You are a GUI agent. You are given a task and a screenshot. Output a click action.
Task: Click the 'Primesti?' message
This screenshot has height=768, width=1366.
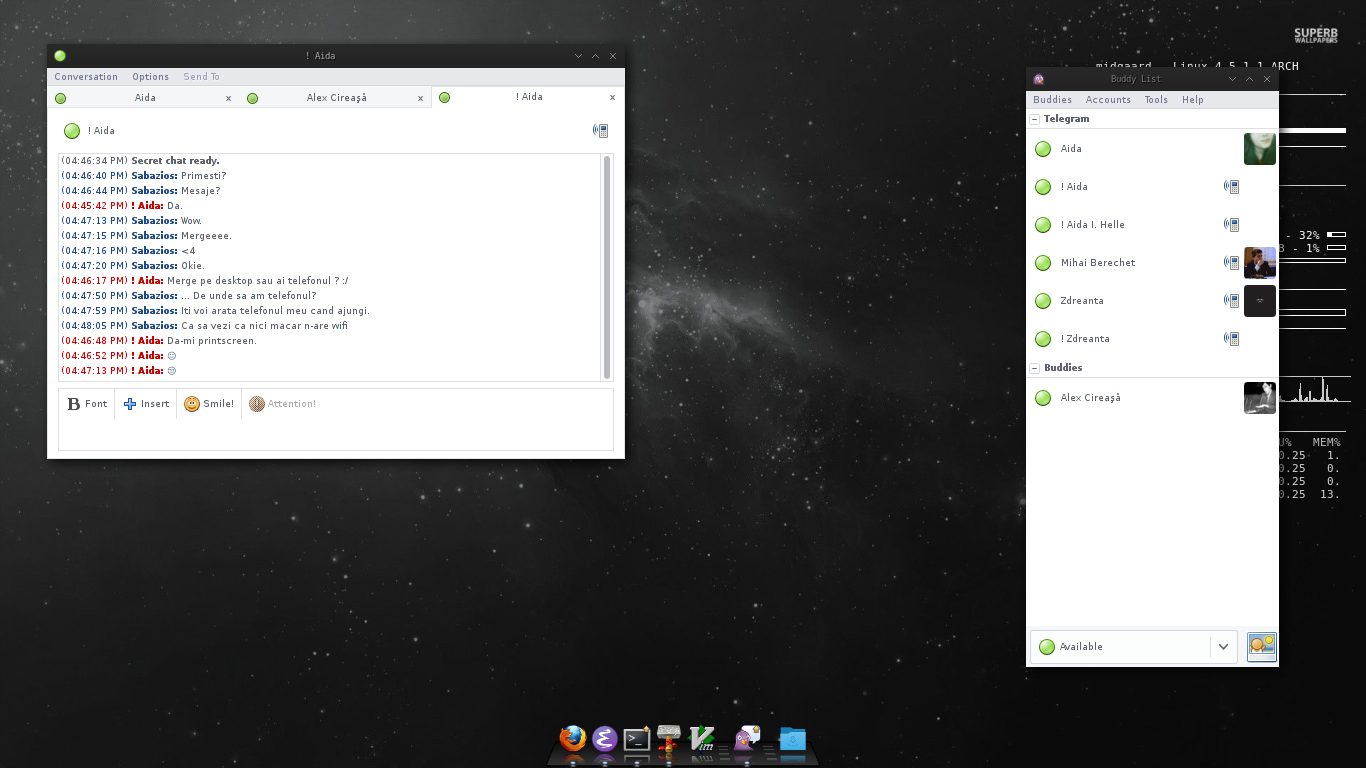click(204, 176)
